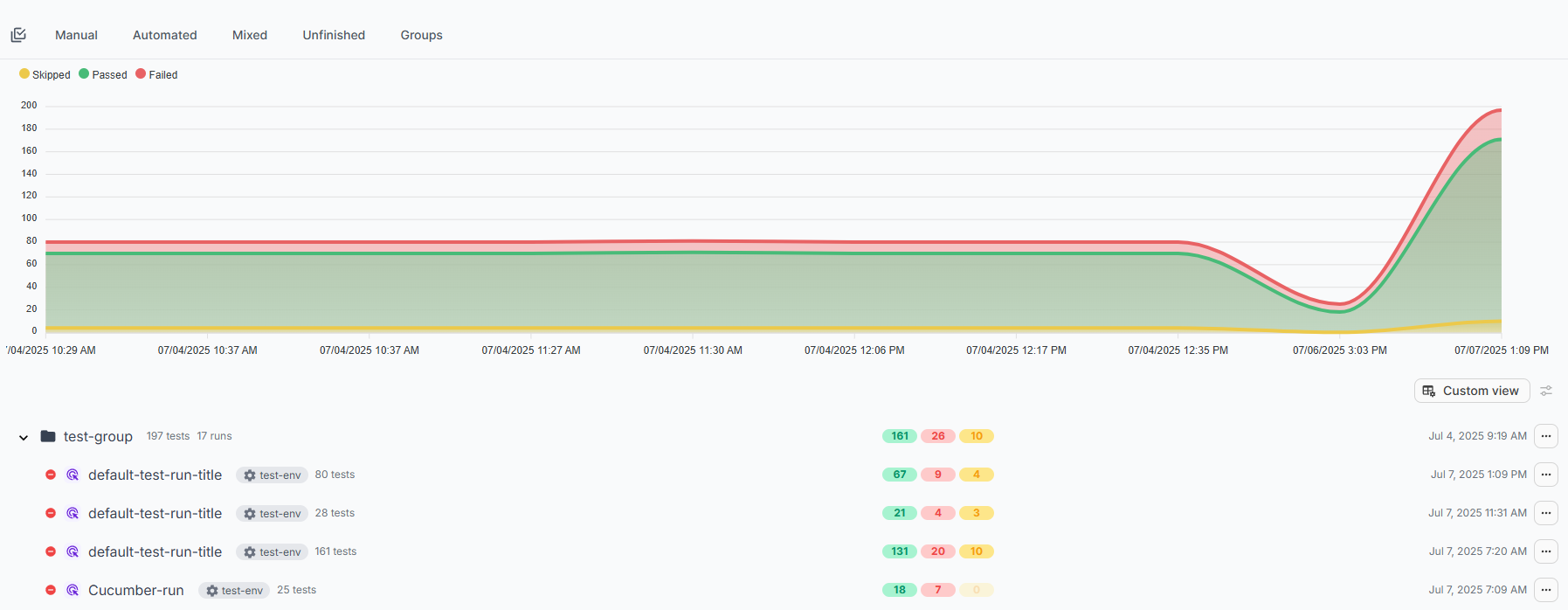Click the red failed line peak at 07/07/2025 1:09 PM
Screen dimensions: 1568x610
[1500, 110]
